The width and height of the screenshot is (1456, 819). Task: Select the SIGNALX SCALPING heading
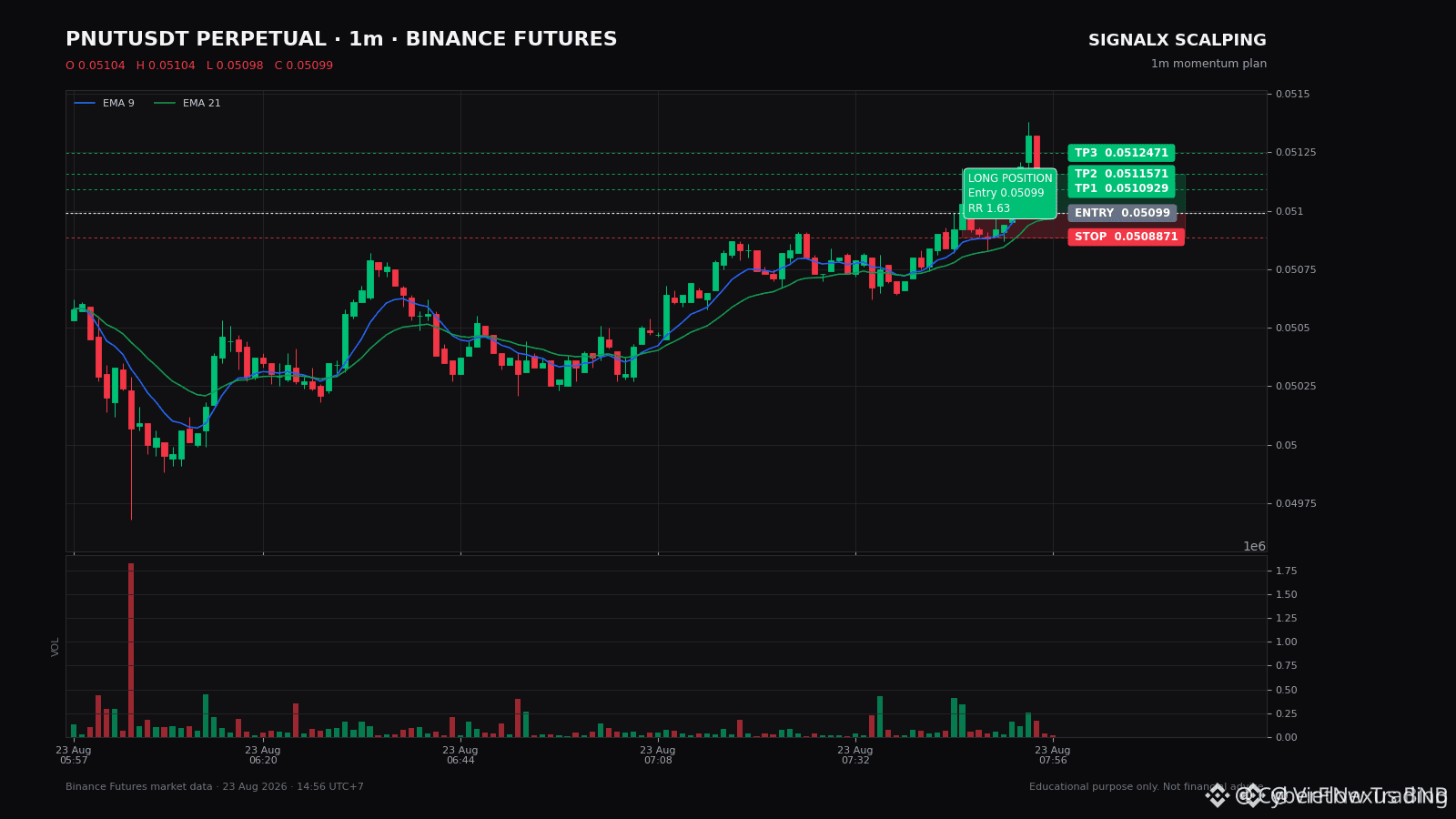pos(1178,41)
